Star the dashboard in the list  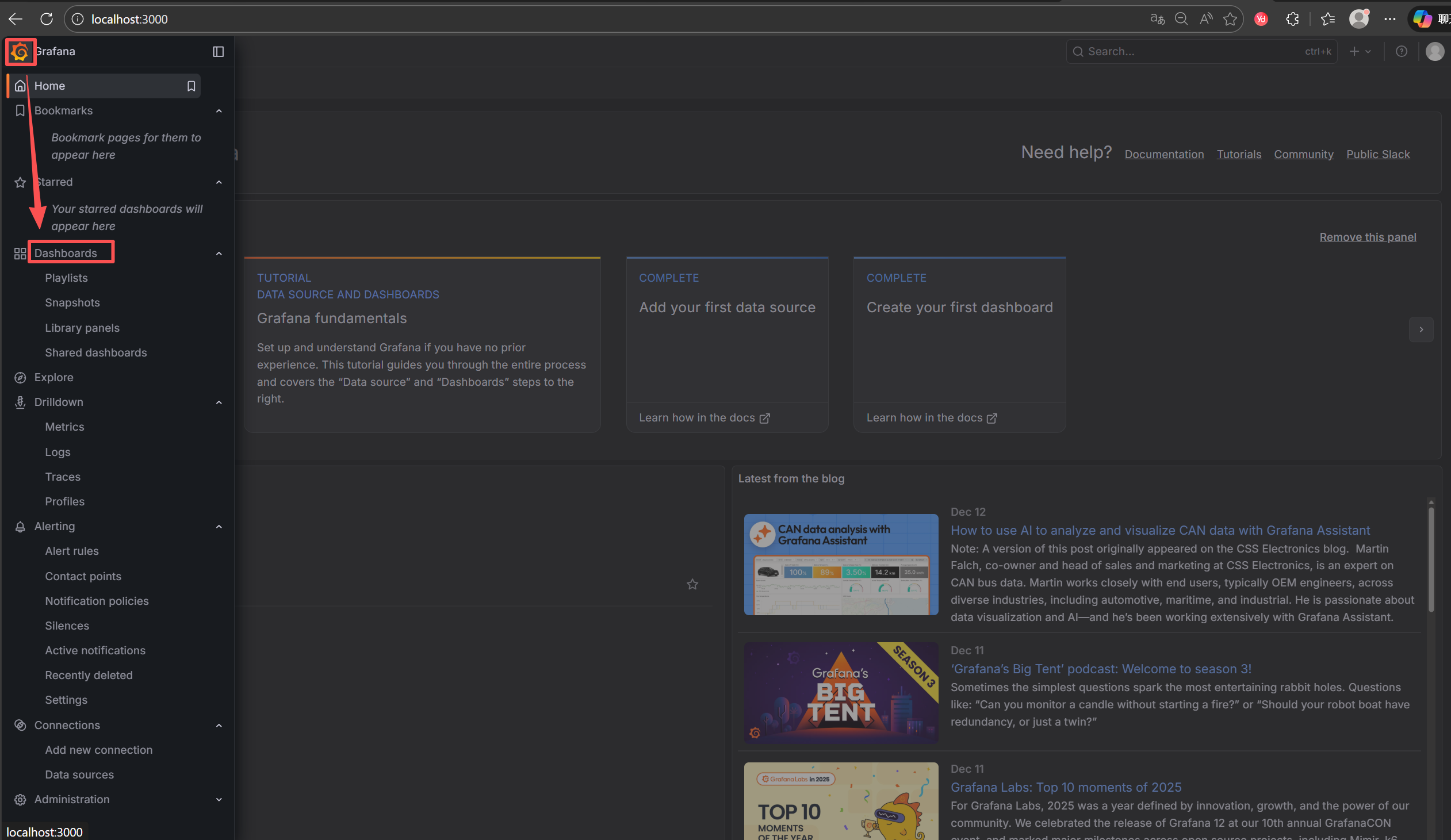click(692, 584)
